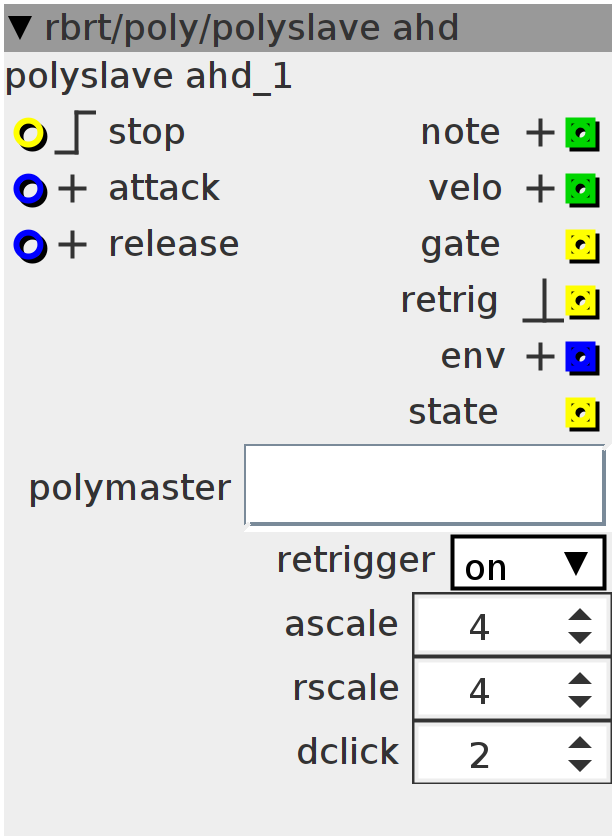Click the retrigger dropdown arrow
This screenshot has height=840, width=616.
point(576,563)
